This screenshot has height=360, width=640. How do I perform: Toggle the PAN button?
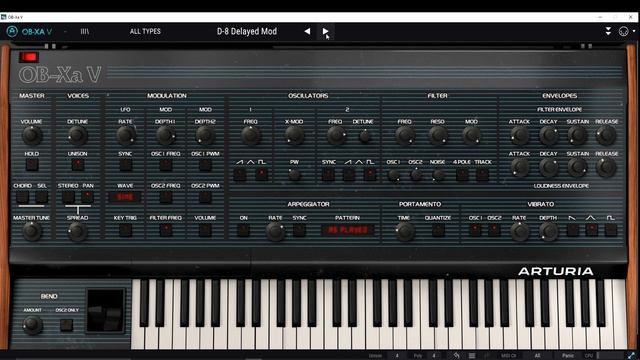click(x=87, y=197)
